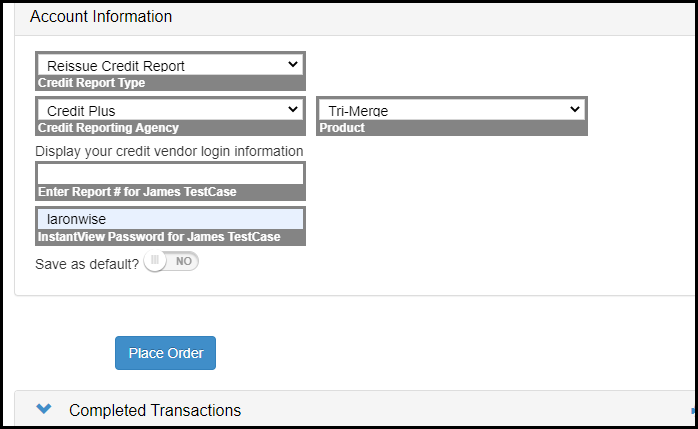Click the arrow icon on Tri-Merge selector
The image size is (698, 429).
pyautogui.click(x=575, y=109)
